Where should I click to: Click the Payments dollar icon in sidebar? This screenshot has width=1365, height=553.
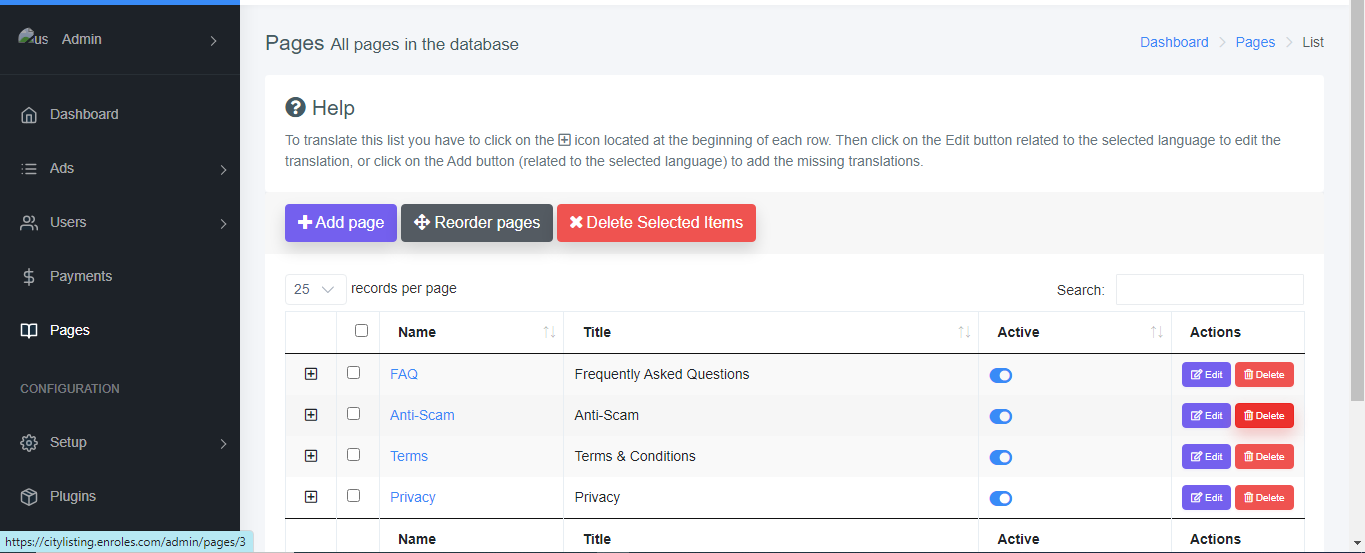click(29, 277)
